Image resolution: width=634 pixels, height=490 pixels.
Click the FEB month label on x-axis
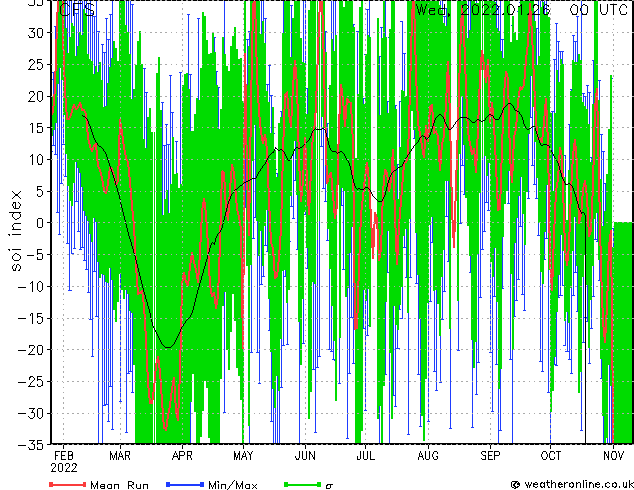tap(63, 456)
